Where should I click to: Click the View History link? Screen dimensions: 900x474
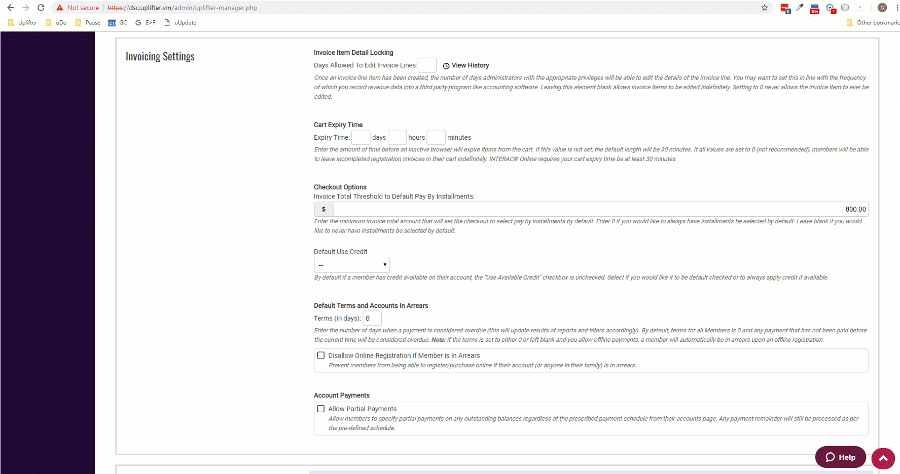tap(466, 65)
